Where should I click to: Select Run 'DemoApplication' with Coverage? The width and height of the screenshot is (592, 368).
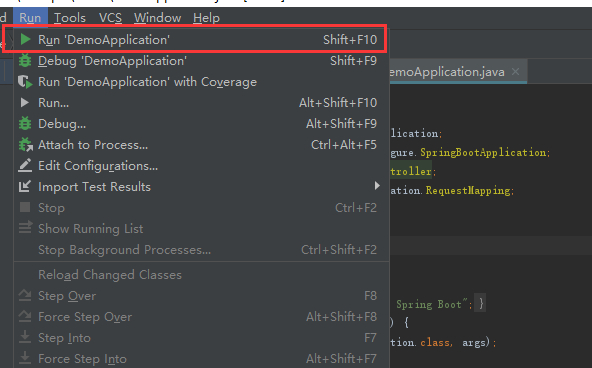202,82
